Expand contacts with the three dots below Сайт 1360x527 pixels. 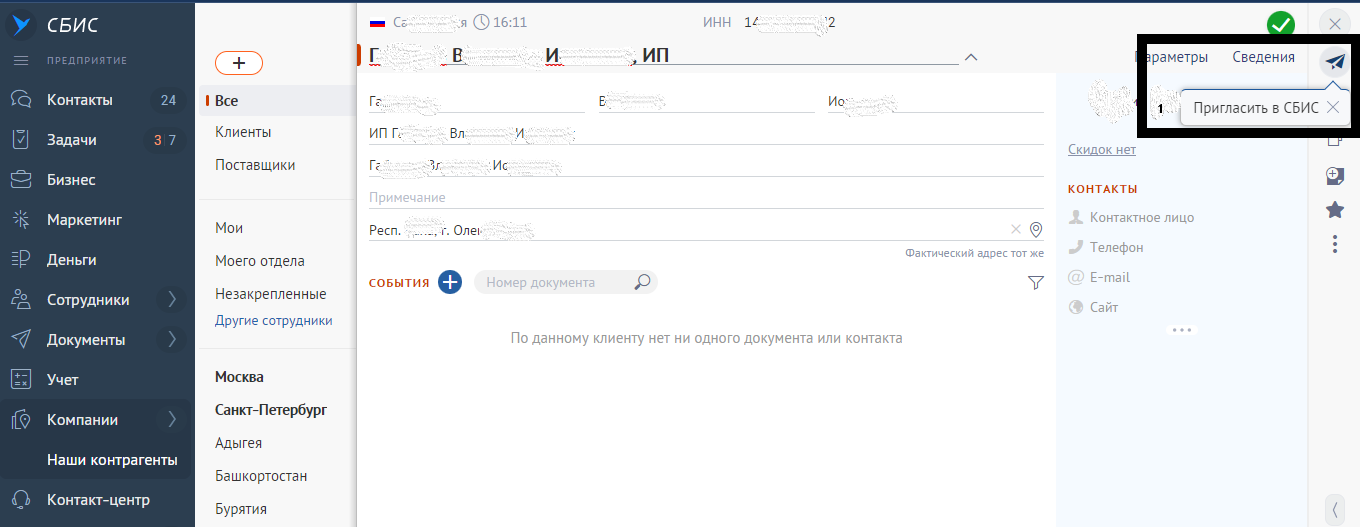tap(1183, 329)
